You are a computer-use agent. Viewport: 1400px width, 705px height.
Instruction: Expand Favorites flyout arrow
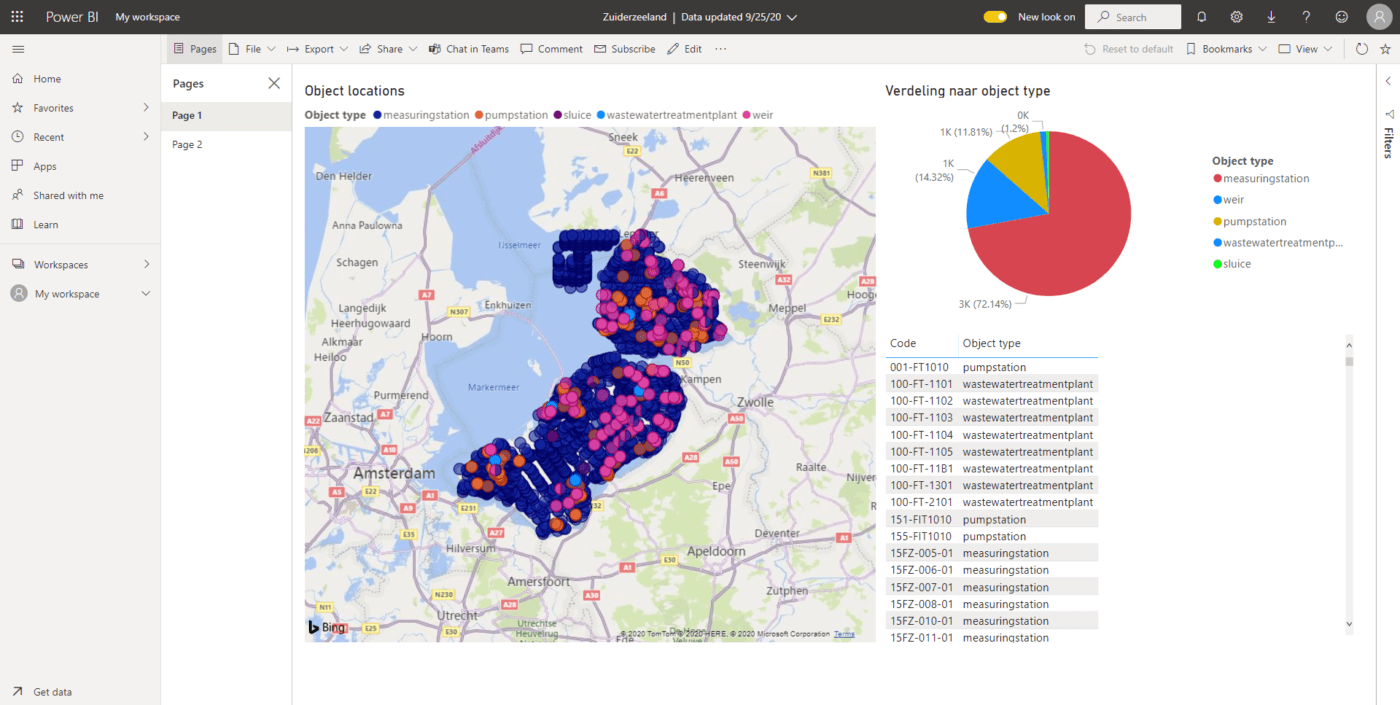click(x=146, y=108)
